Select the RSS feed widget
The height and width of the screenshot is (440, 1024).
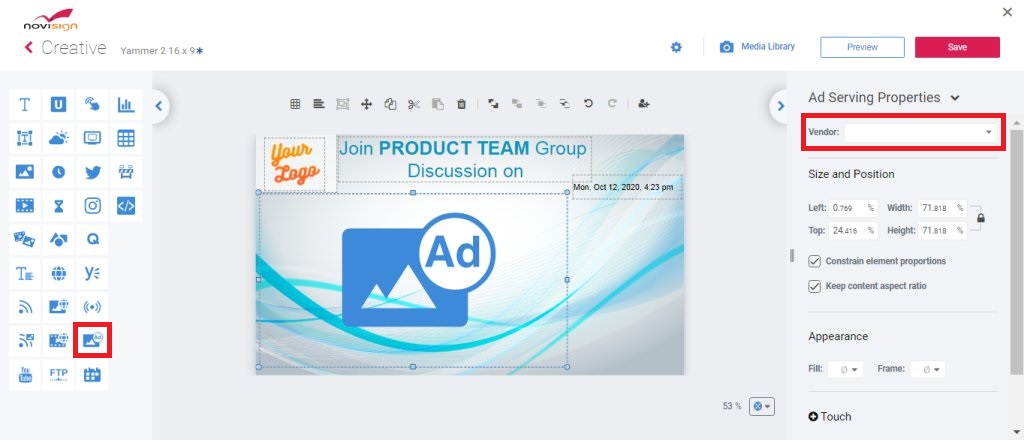point(25,307)
